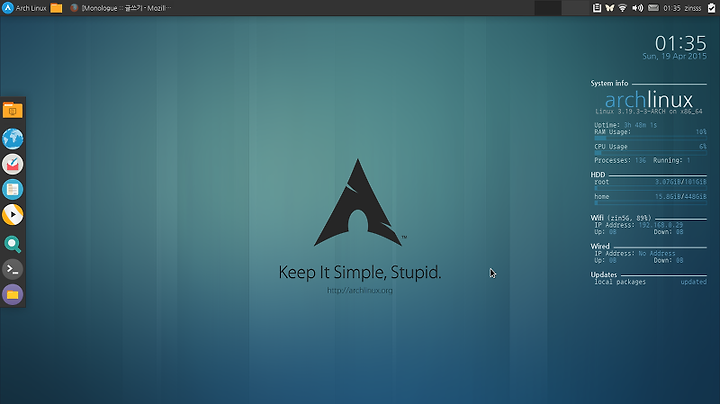Open the zinsss user menu
This screenshot has height=404, width=720.
pos(693,8)
